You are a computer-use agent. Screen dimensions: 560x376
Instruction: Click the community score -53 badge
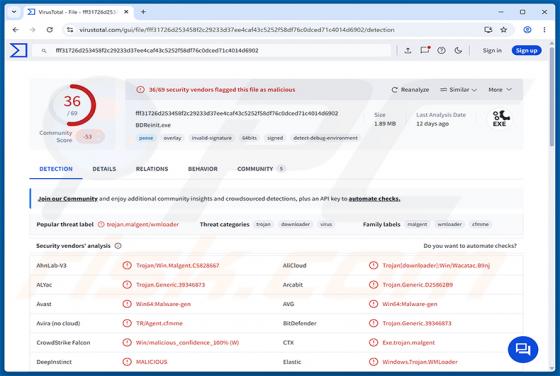click(89, 136)
